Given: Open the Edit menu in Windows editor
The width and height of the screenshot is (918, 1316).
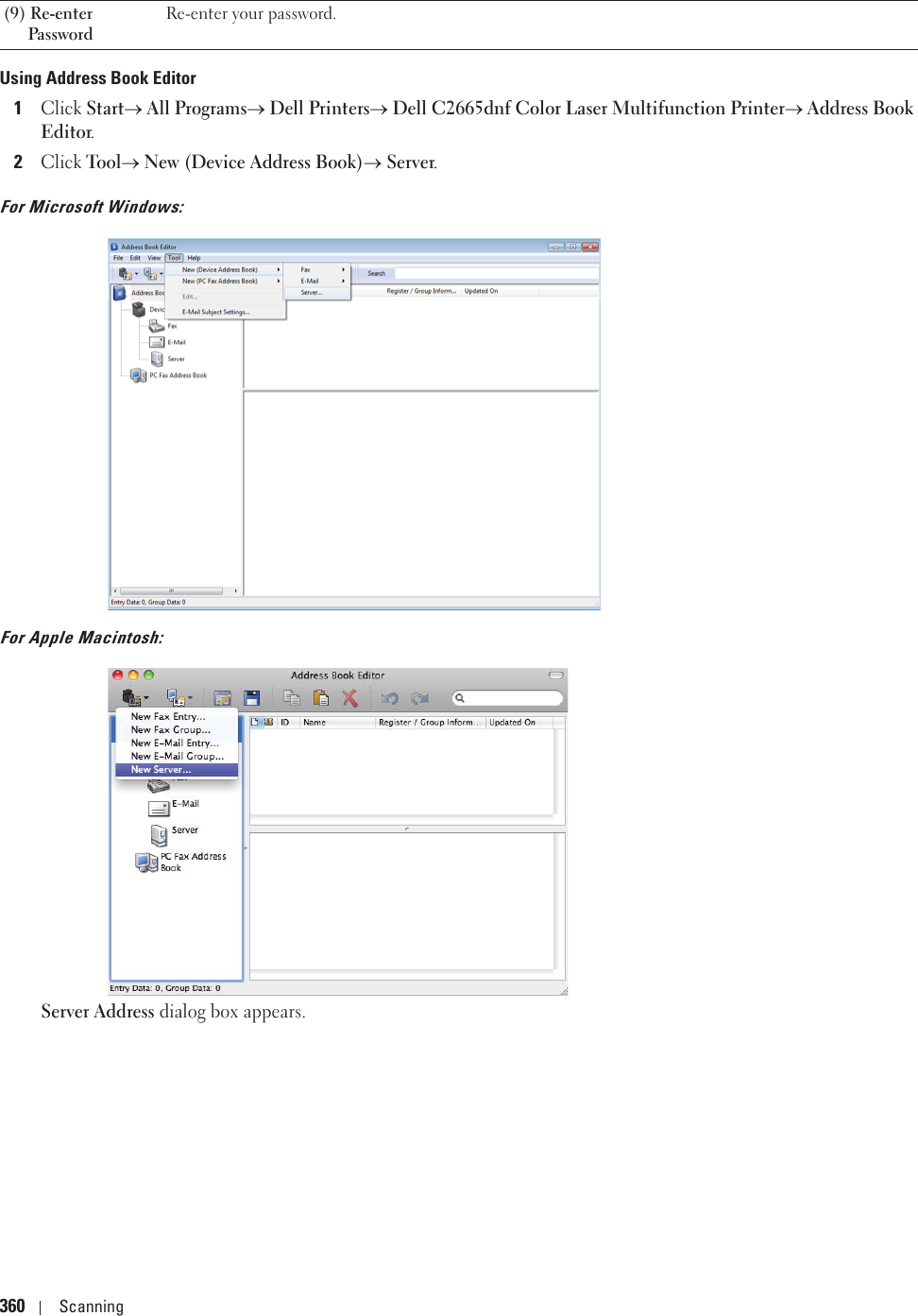Looking at the screenshot, I should point(135,258).
